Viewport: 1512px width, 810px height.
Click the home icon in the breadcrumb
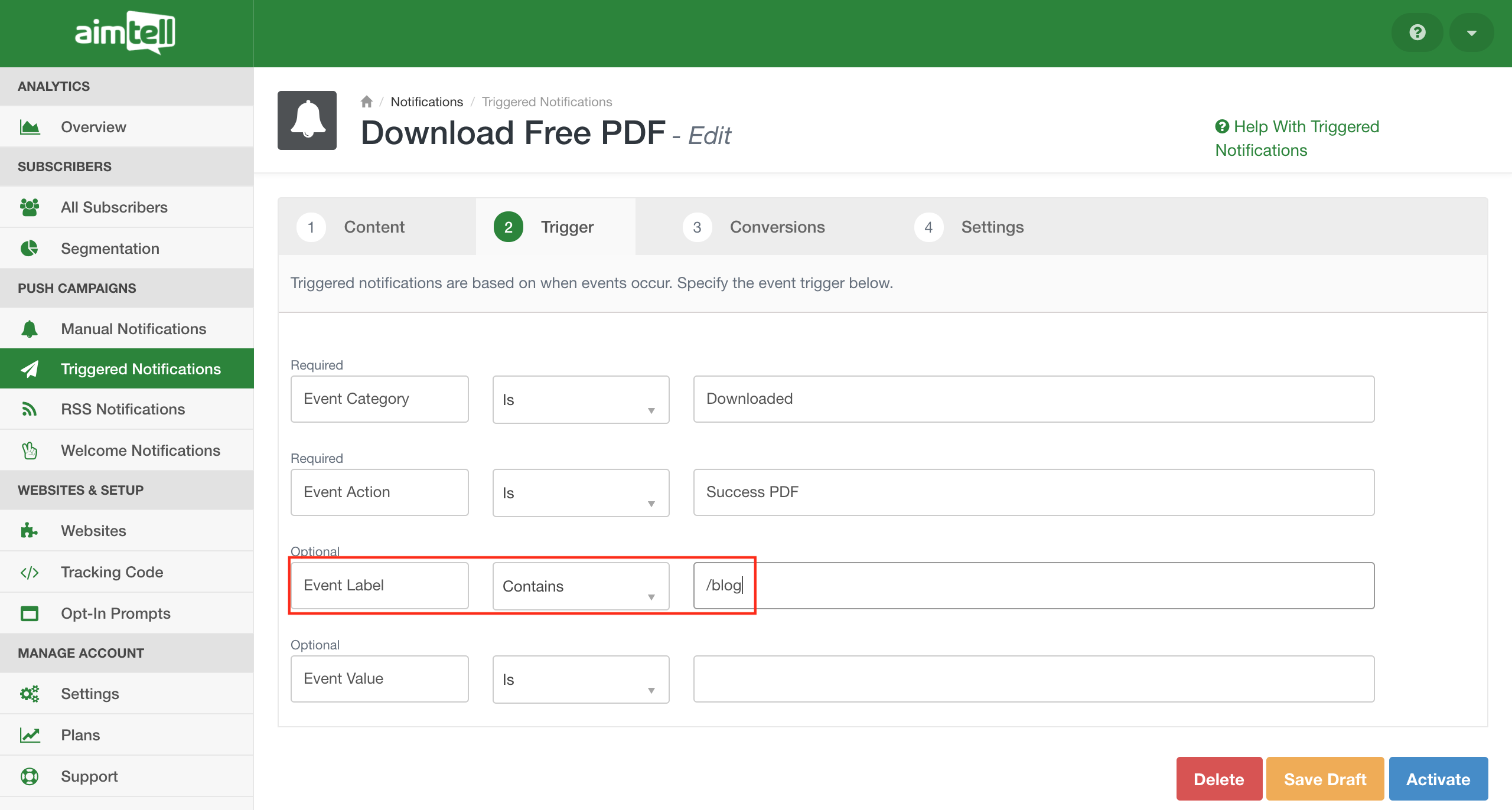tap(366, 102)
